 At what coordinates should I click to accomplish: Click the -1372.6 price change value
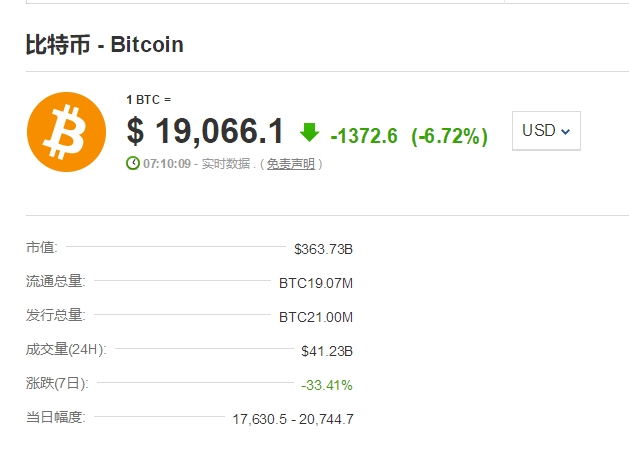364,135
